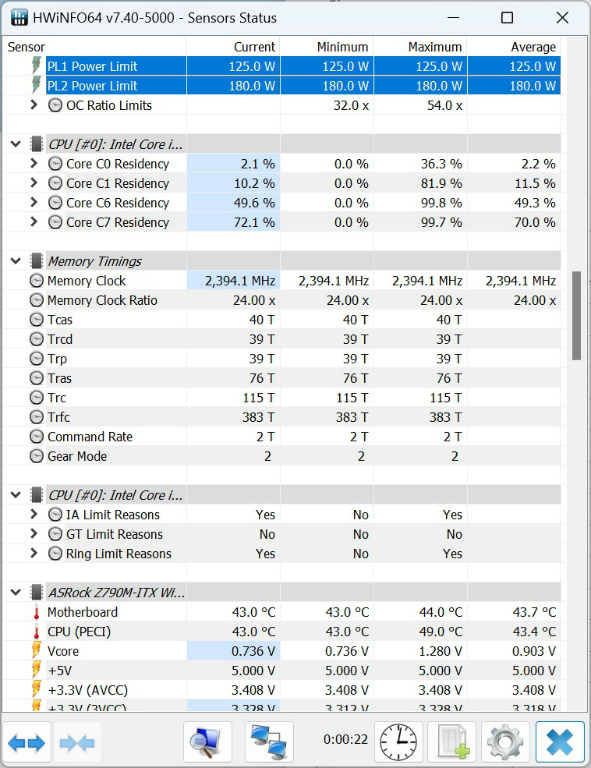Start logging with the sheet plus icon
Screen dimensions: 591x768
[452, 743]
